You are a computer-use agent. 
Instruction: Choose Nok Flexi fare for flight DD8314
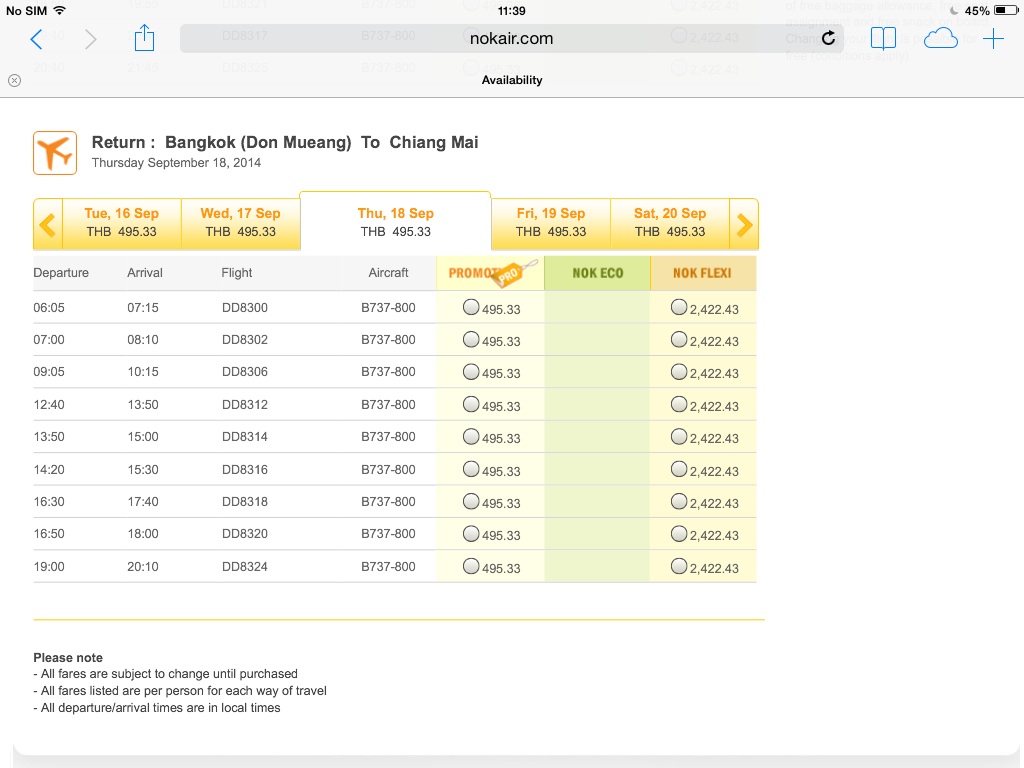pos(679,436)
